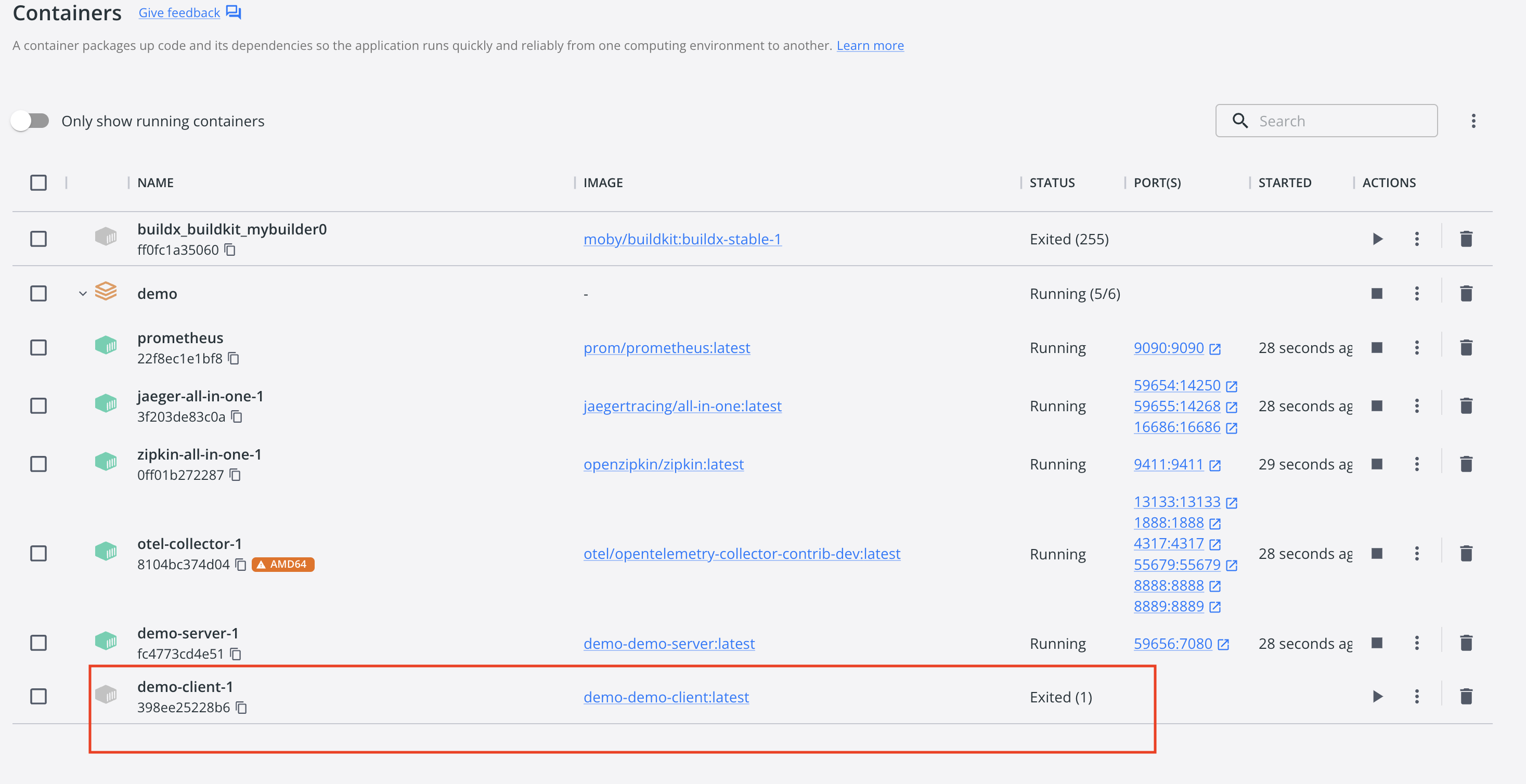Viewport: 1526px width, 784px height.
Task: Stop the jaeger-all-in-one-1 container
Action: (1377, 406)
